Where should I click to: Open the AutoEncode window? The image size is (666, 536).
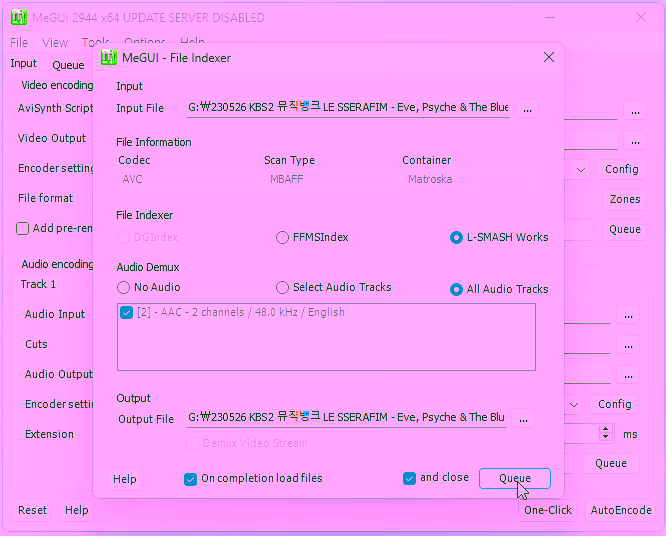pos(621,510)
